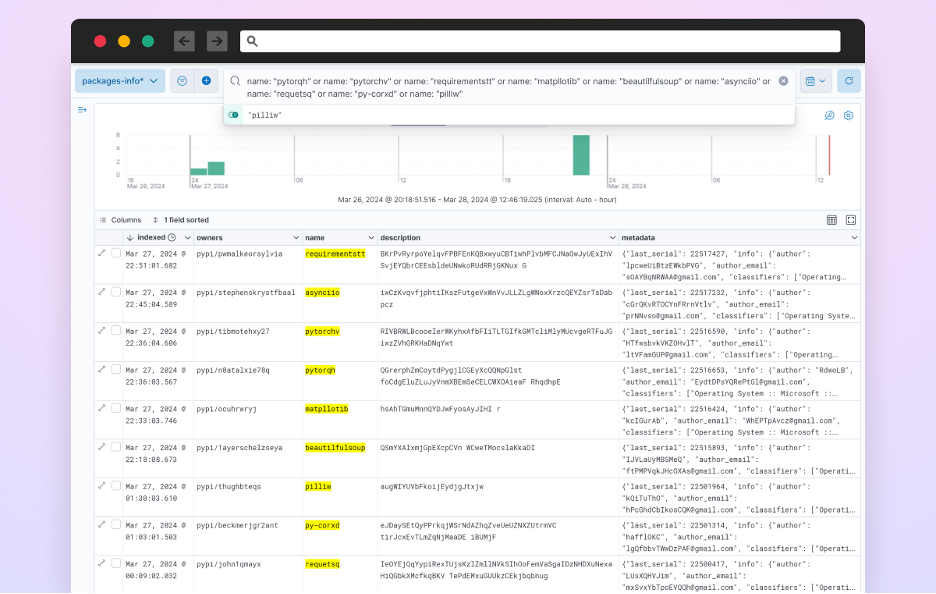The image size is (936, 594).
Task: Go forward with the browser forward arrow
Action: pyautogui.click(x=217, y=41)
